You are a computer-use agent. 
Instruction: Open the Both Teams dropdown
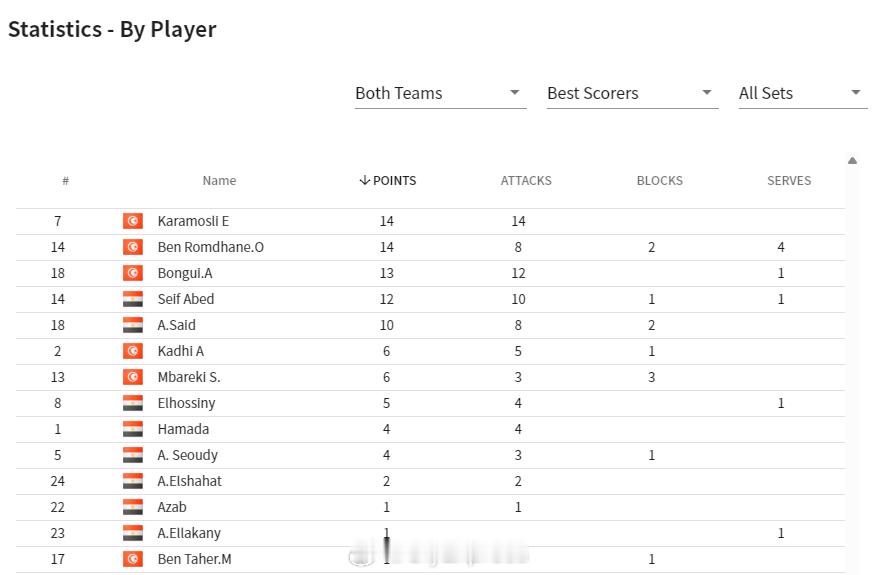coord(440,93)
